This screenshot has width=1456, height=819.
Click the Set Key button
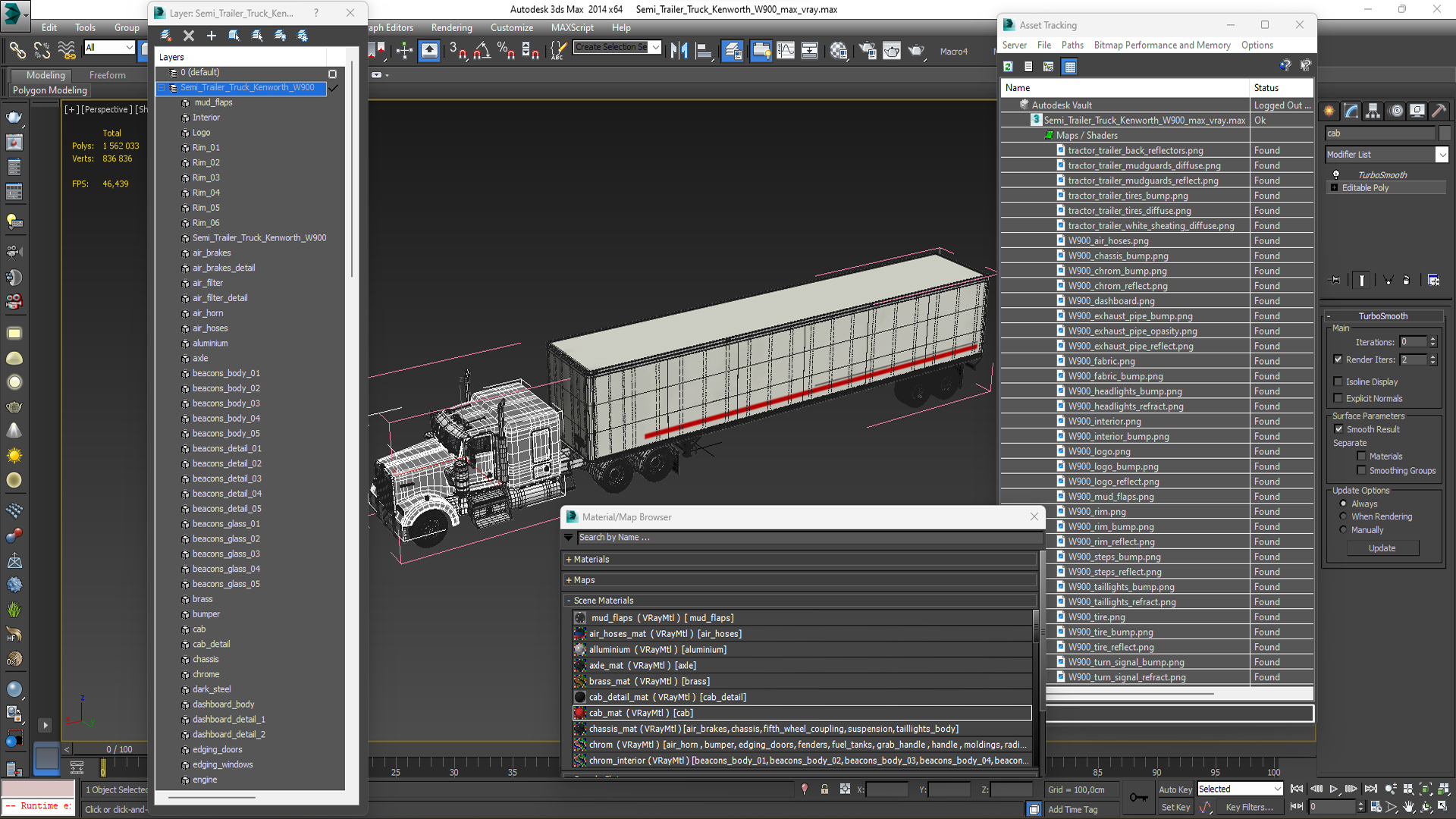pos(1175,807)
